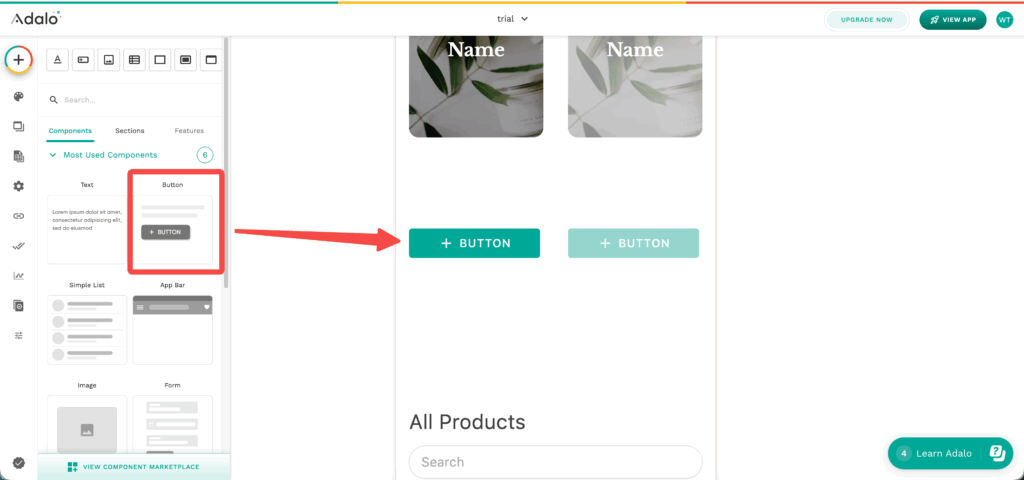This screenshot has height=480, width=1024.
Task: Open the Database collections icon
Action: [x=18, y=156]
